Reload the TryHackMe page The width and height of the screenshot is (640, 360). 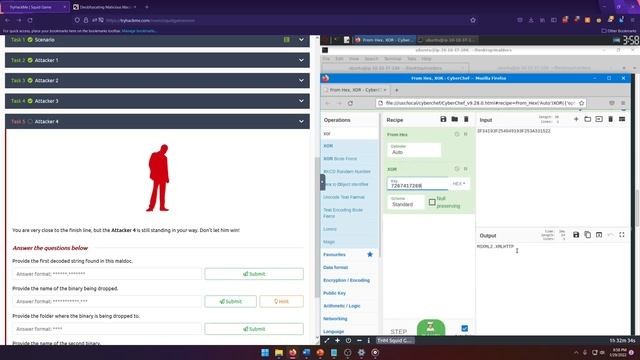[x=30, y=20]
